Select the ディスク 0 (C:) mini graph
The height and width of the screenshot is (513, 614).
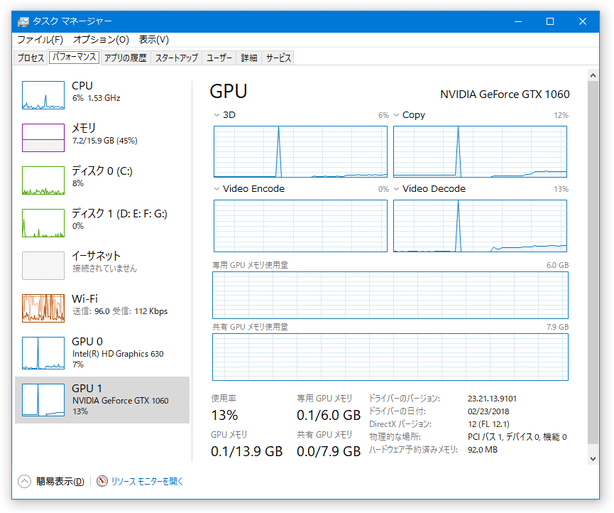[43, 180]
